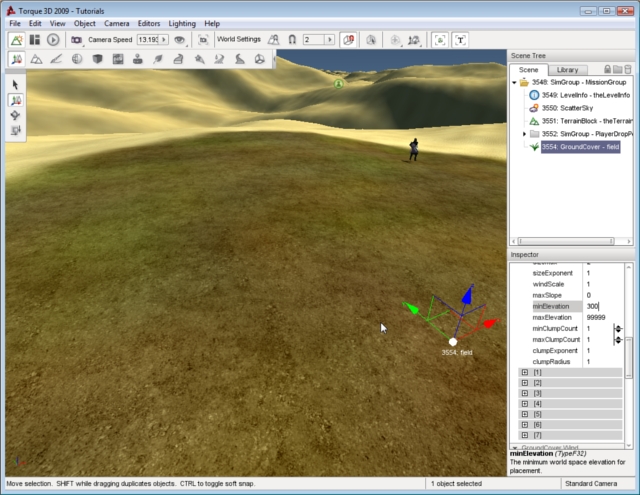640x495 pixels.
Task: Click the Play Game button in toolbar
Action: tap(52, 40)
